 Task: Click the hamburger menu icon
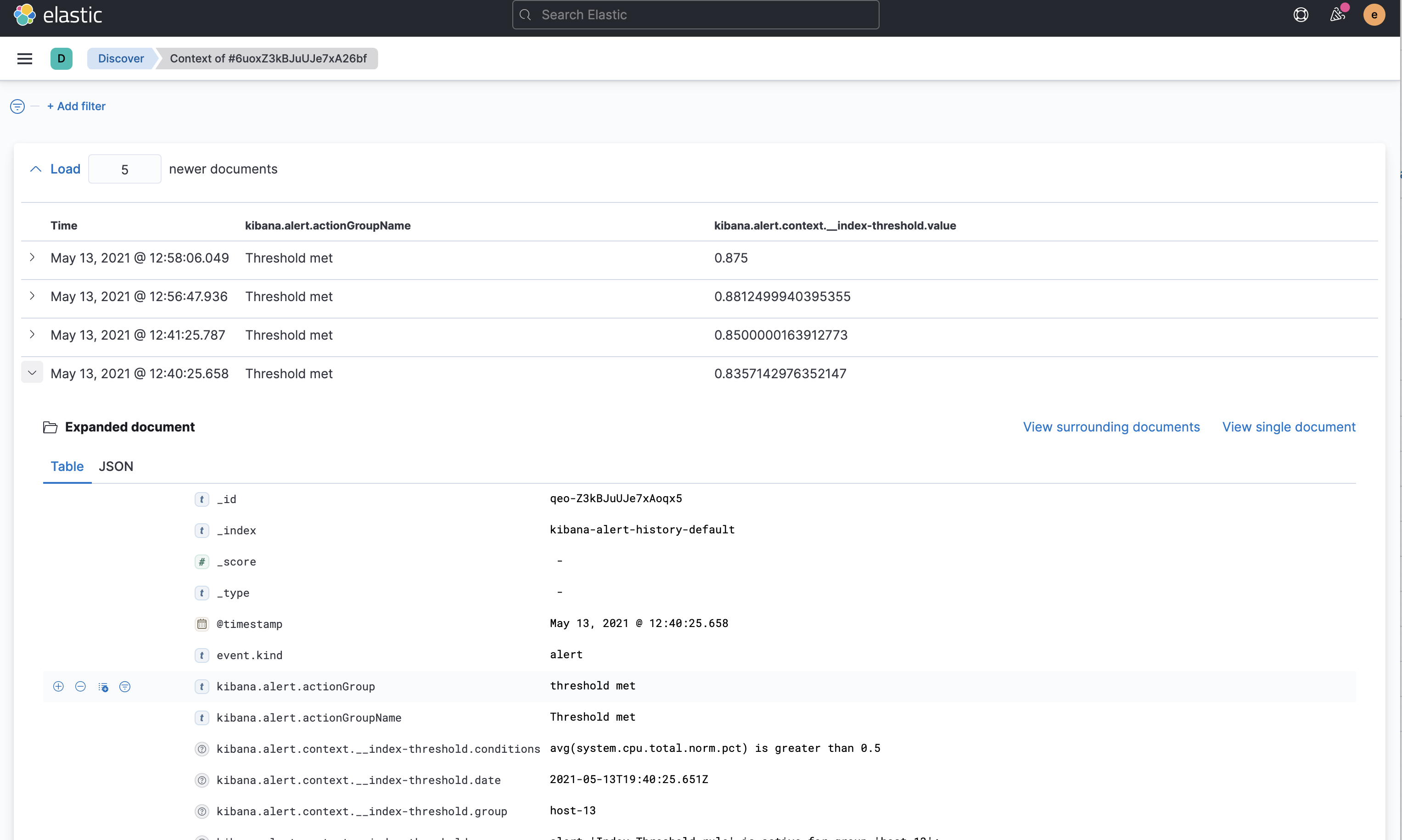(24, 58)
